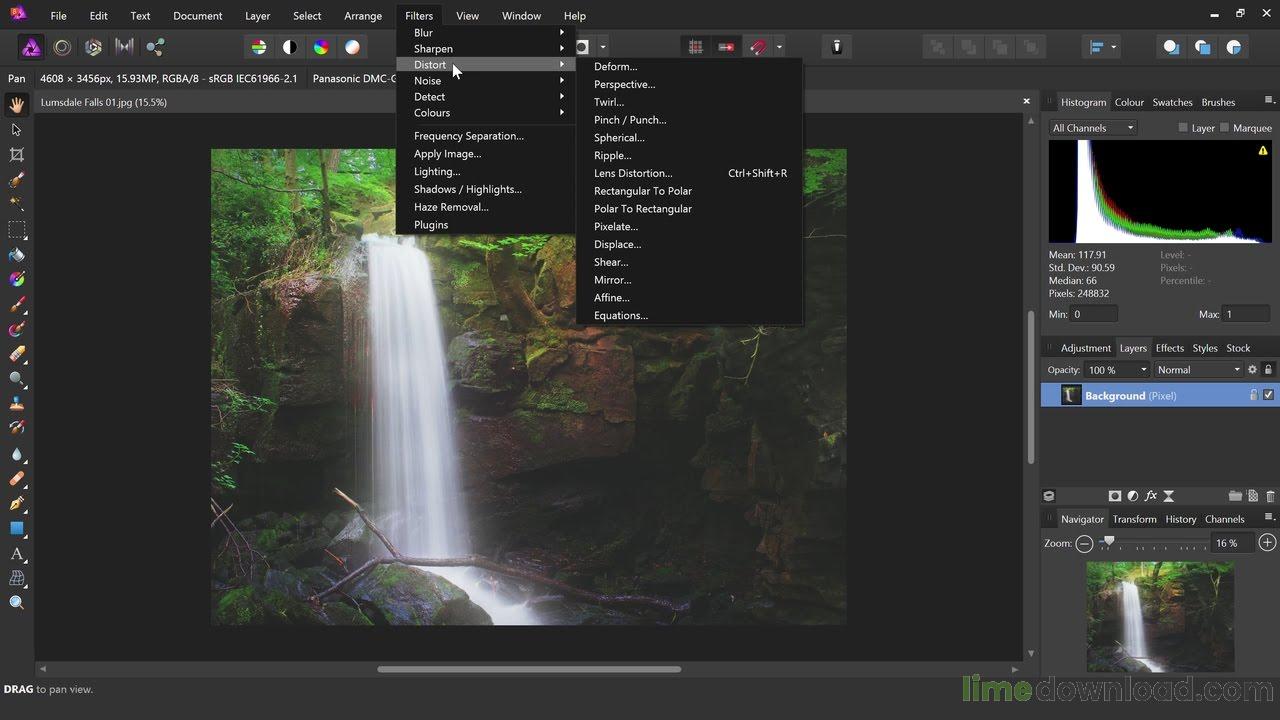Click the Background layer thumbnail

(x=1072, y=395)
